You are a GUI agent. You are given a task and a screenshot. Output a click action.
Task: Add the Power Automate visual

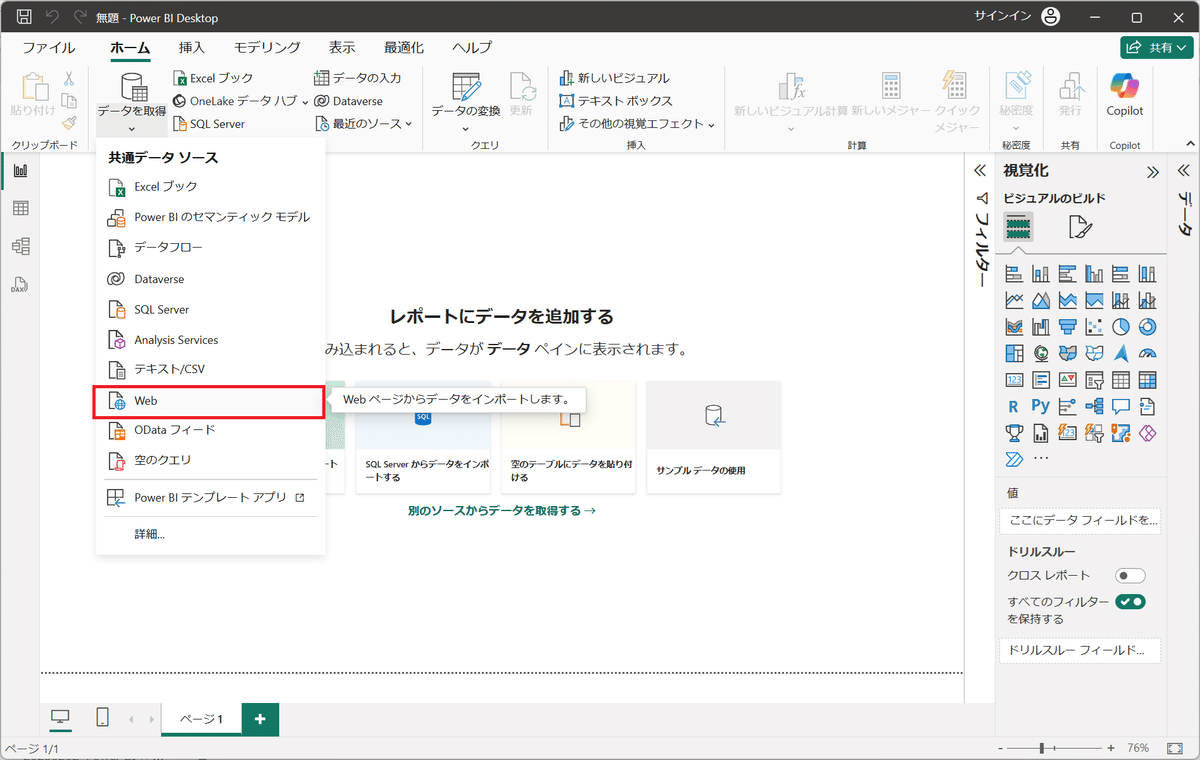tap(1014, 459)
